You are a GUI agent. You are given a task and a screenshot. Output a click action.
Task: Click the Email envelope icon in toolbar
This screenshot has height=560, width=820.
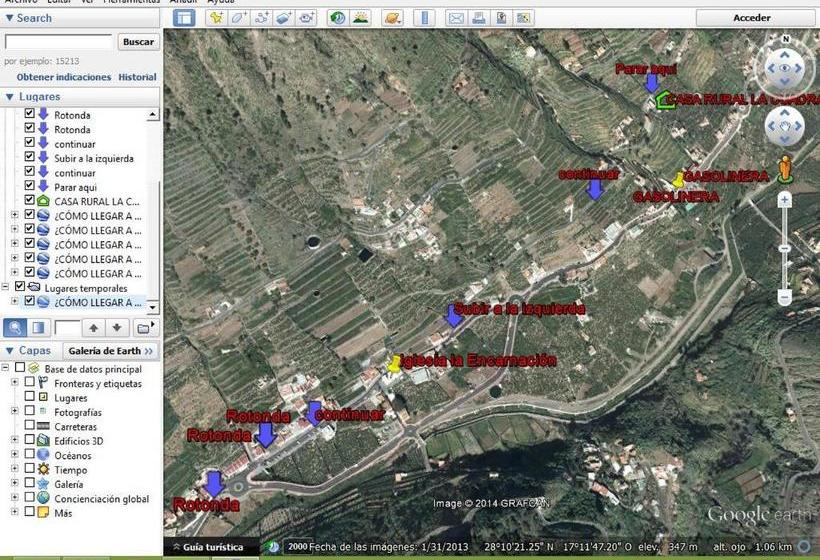tap(456, 18)
